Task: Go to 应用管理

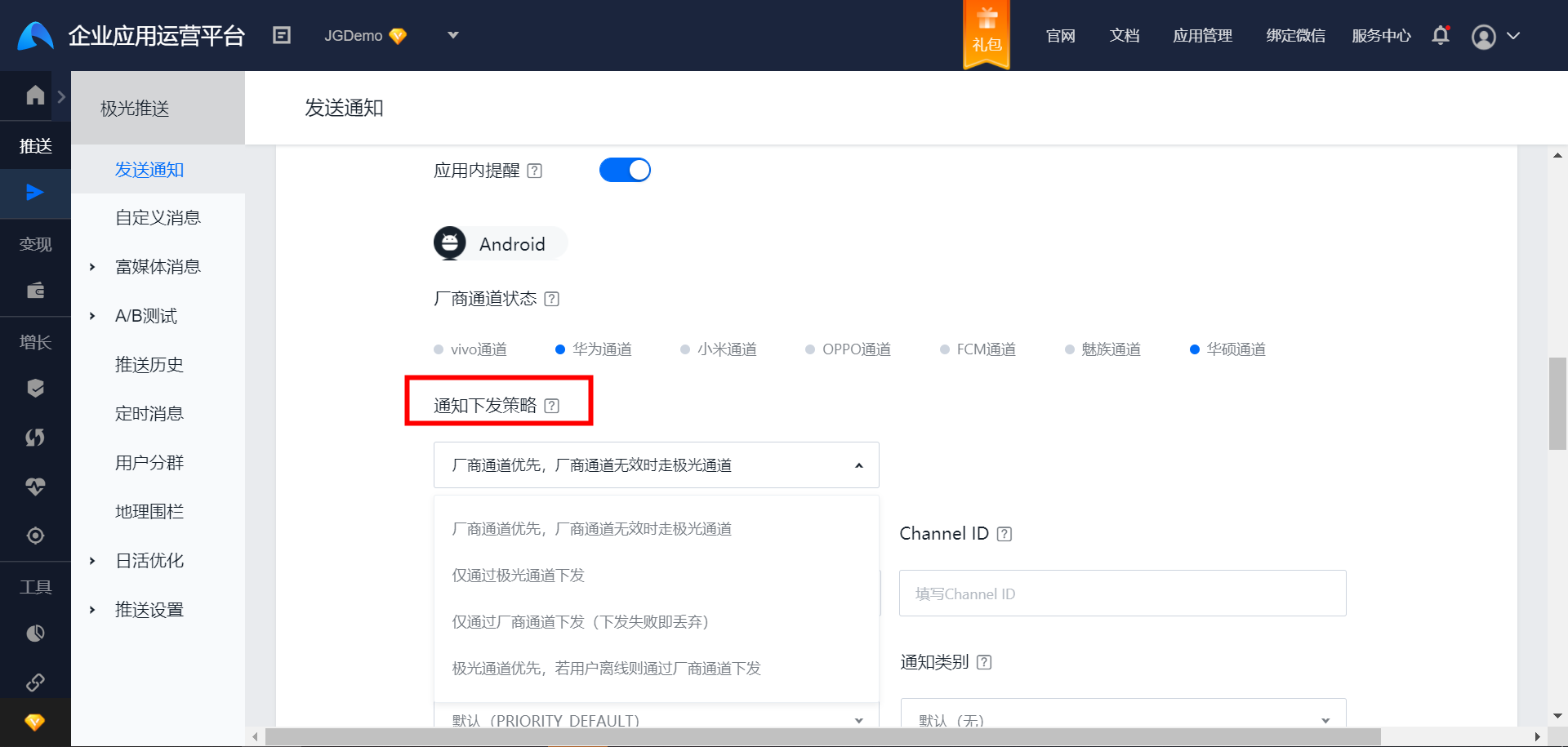Action: pyautogui.click(x=1202, y=36)
